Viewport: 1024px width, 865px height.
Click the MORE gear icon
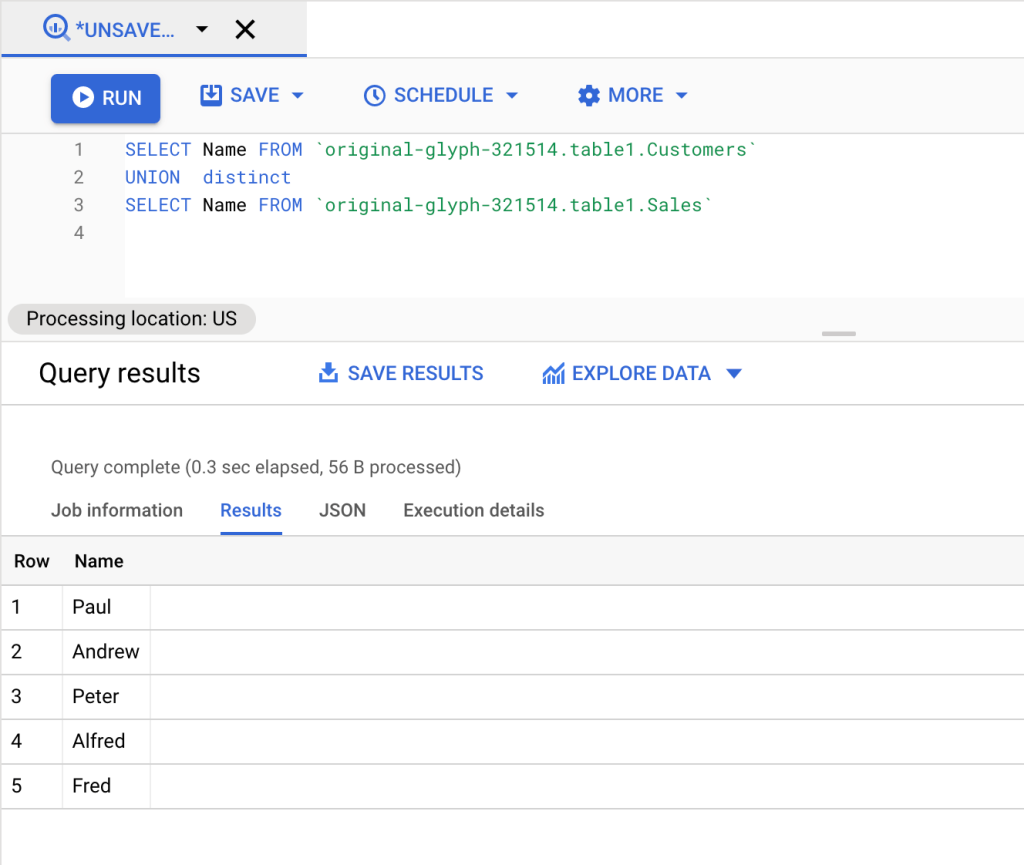pos(588,96)
